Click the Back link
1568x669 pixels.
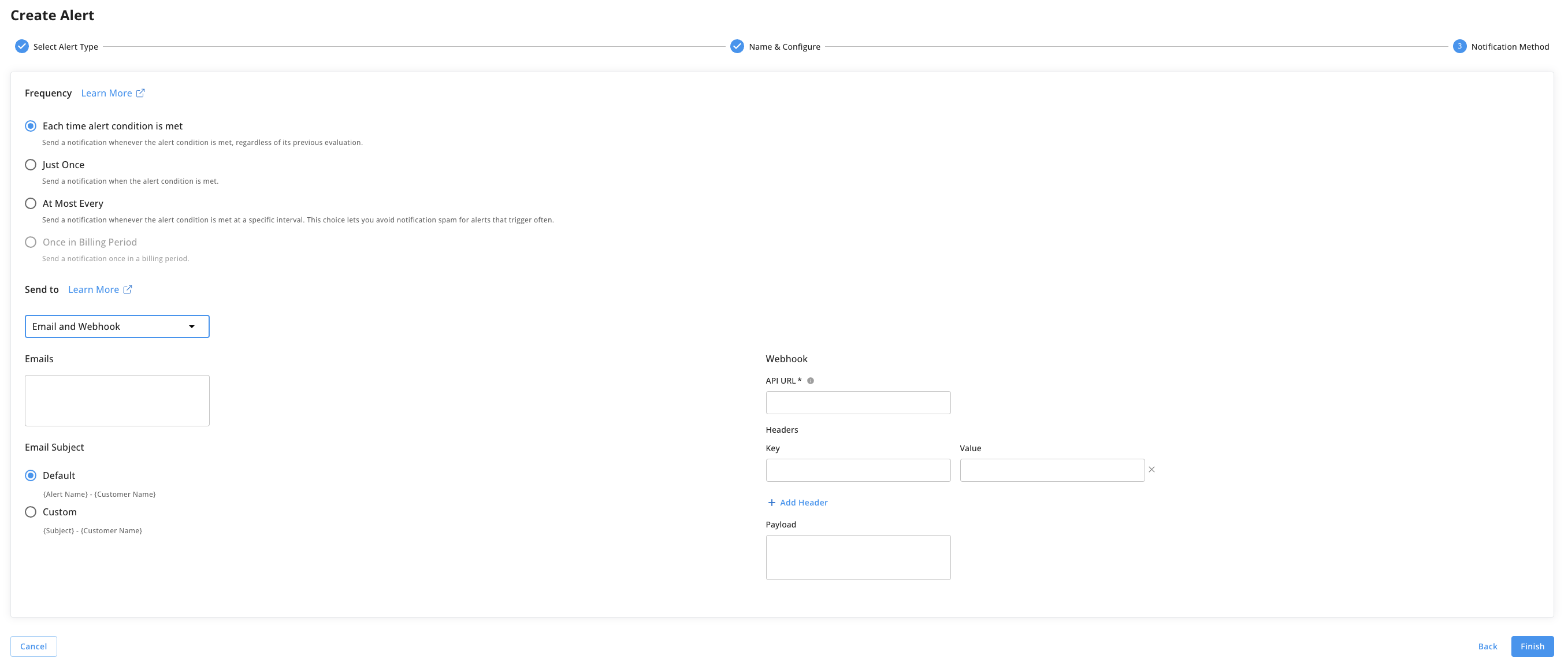1487,646
